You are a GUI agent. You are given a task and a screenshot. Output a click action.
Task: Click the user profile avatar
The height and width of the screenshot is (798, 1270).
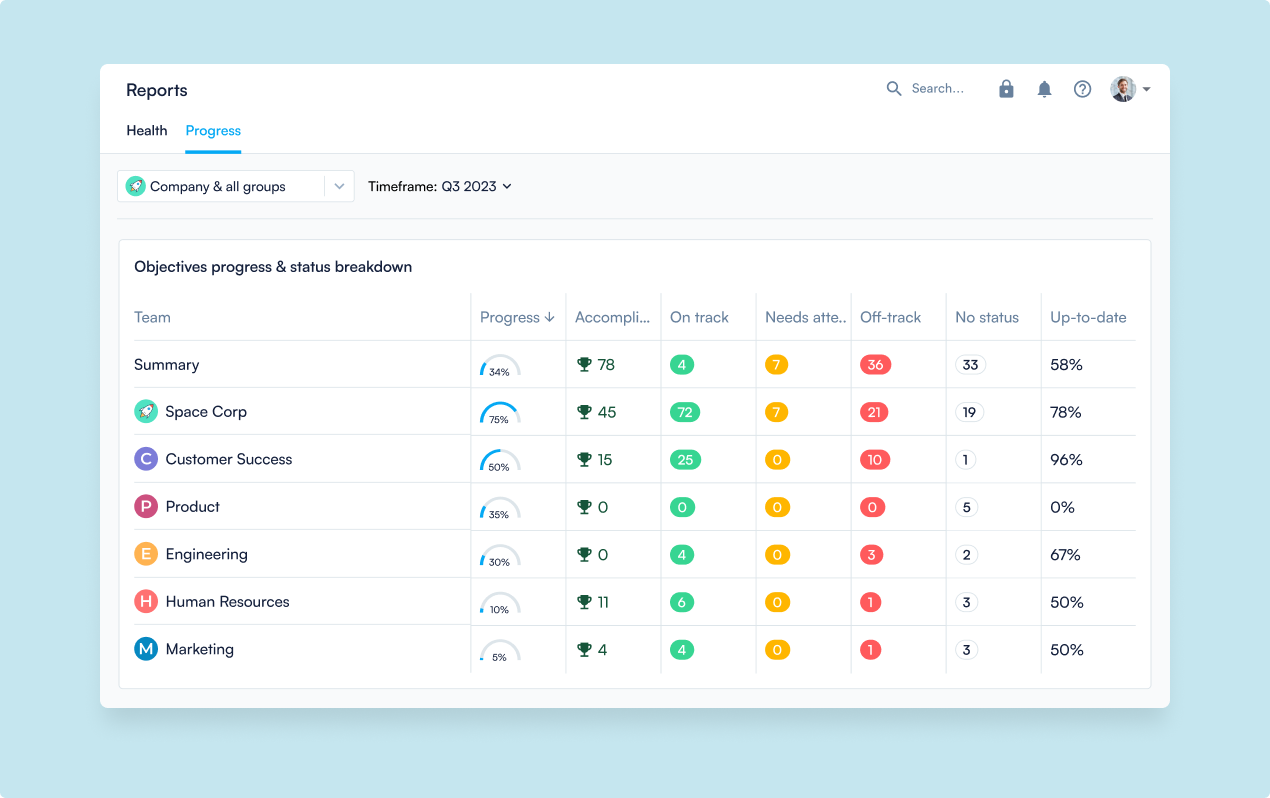1123,89
